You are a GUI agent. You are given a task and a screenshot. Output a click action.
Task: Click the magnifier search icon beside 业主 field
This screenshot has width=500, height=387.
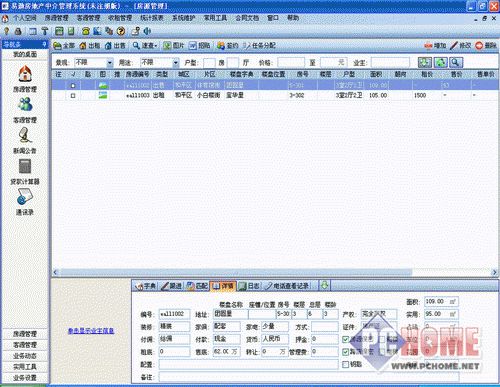click(x=456, y=62)
